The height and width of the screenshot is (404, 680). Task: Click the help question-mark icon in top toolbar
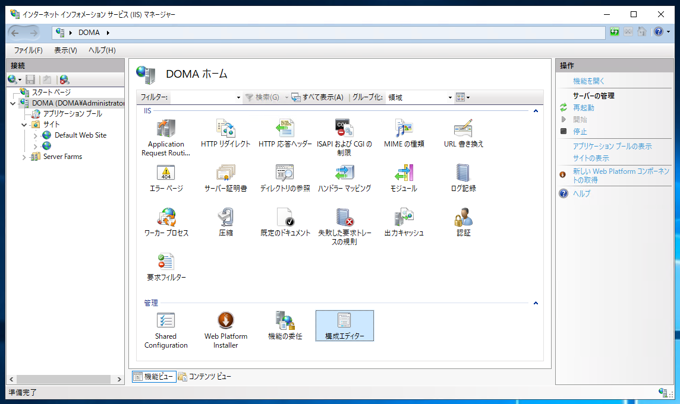659,32
